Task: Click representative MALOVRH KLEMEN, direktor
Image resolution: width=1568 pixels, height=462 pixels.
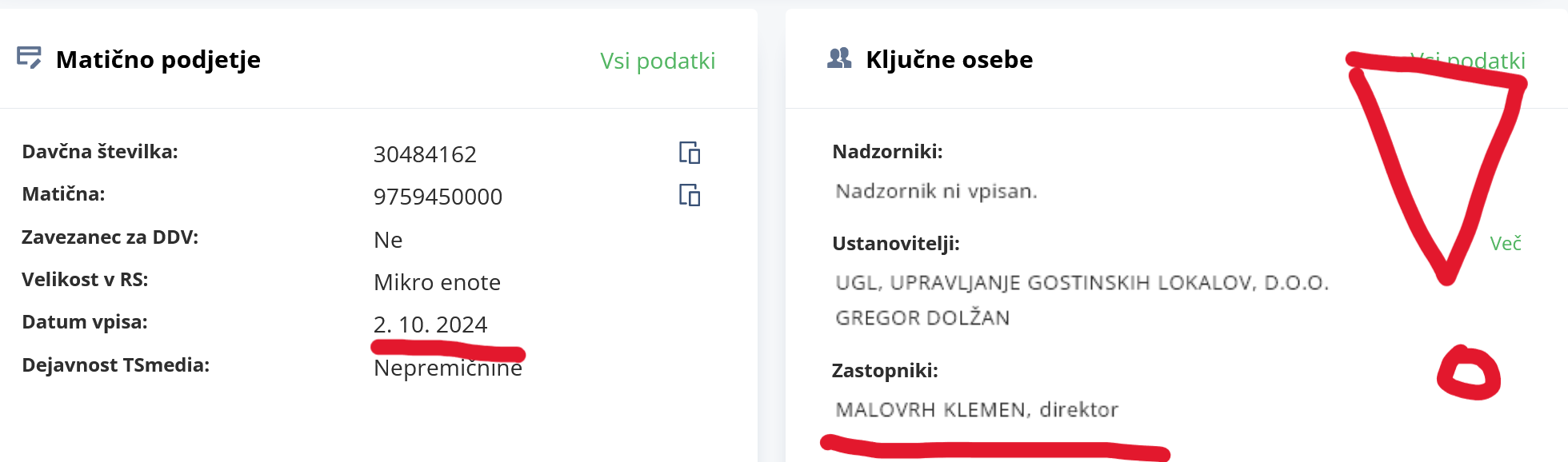Action: point(977,410)
